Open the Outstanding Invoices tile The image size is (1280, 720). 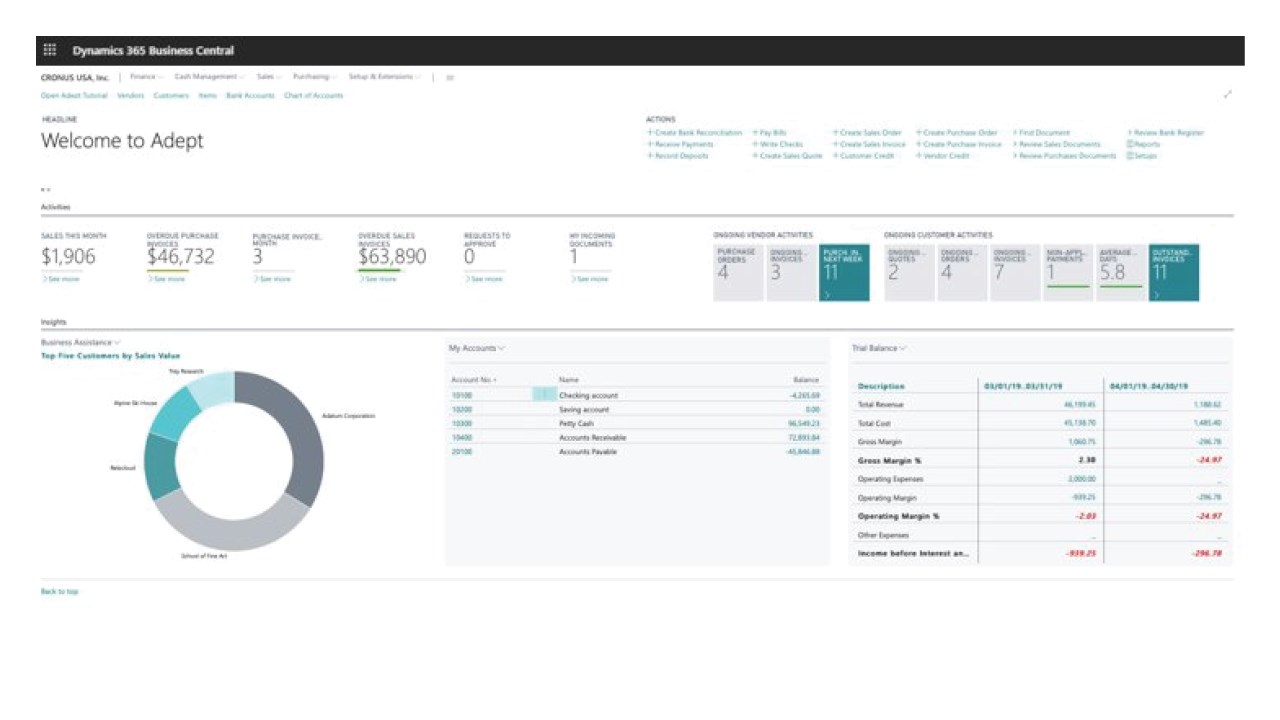click(x=1174, y=272)
